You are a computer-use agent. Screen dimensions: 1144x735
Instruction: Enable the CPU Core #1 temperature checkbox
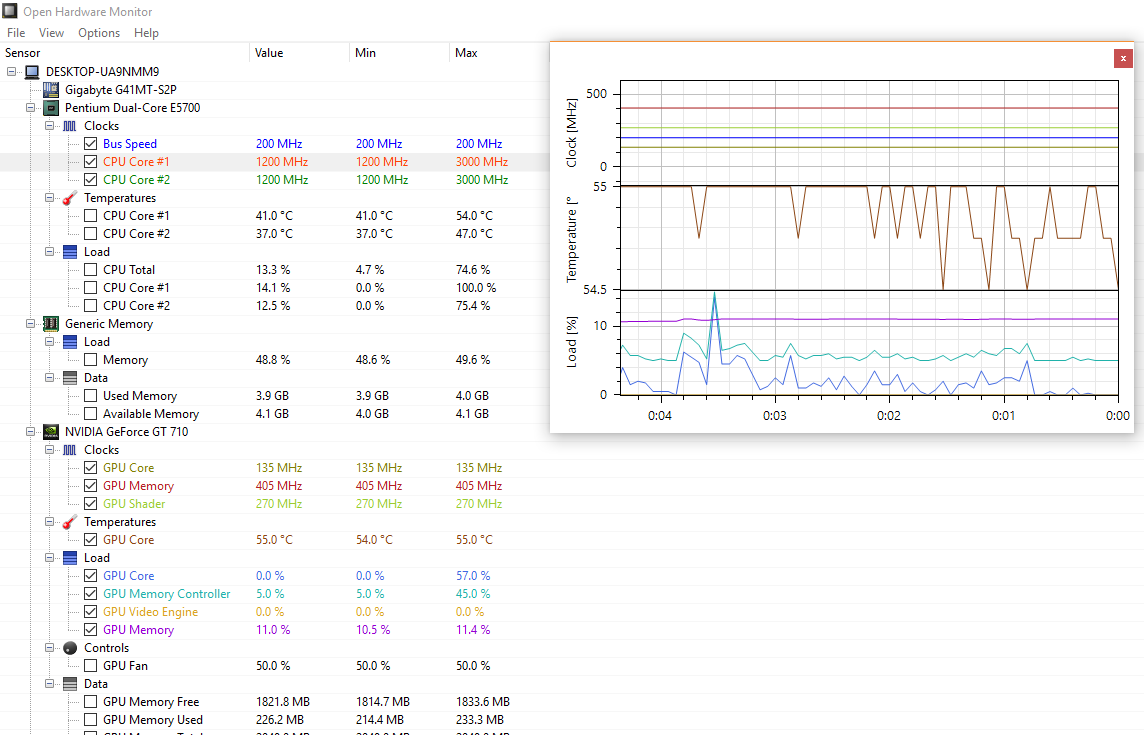90,215
